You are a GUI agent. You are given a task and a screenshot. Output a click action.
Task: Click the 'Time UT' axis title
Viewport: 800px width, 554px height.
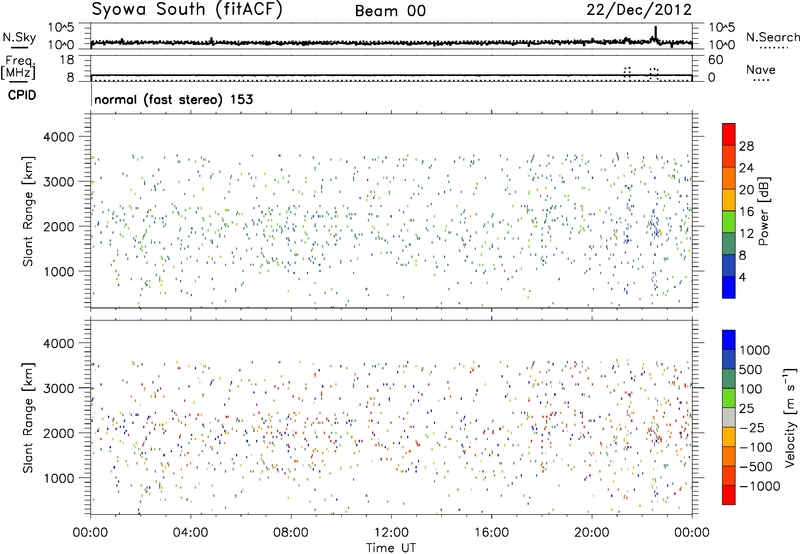point(391,548)
